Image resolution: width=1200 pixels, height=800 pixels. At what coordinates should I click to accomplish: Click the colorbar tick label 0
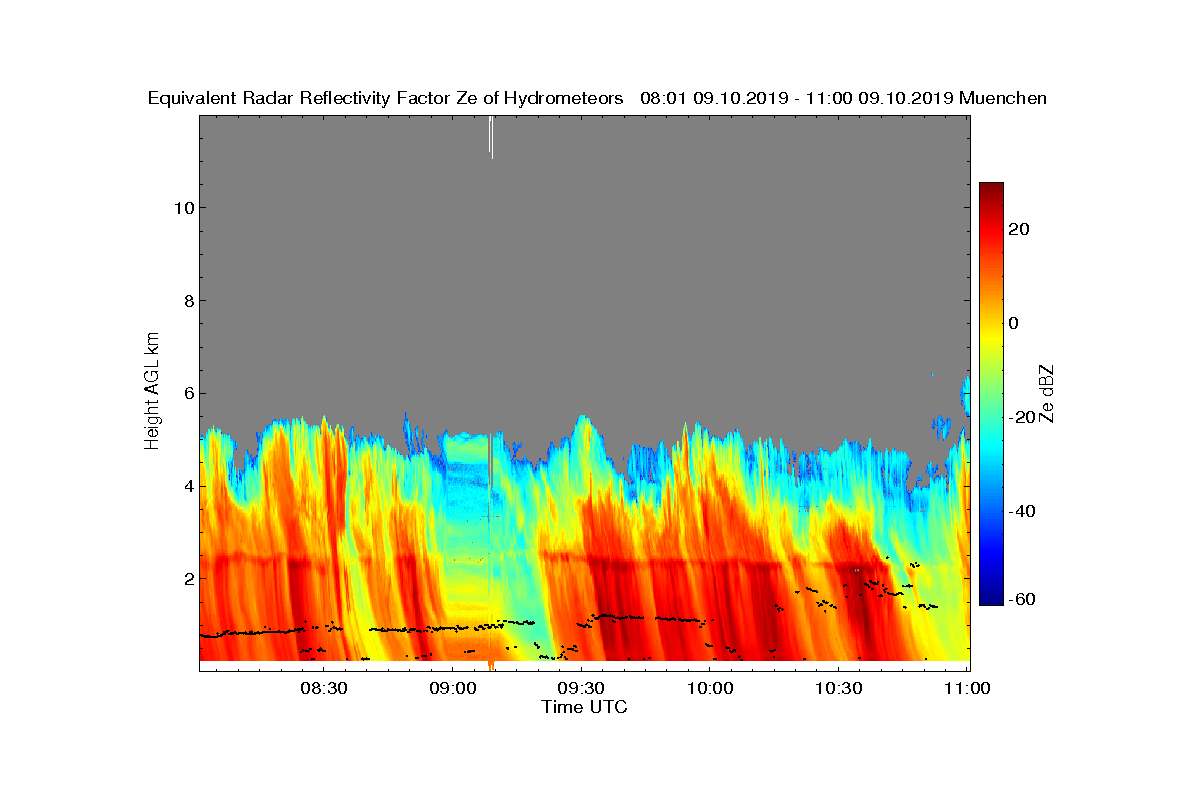1013,323
